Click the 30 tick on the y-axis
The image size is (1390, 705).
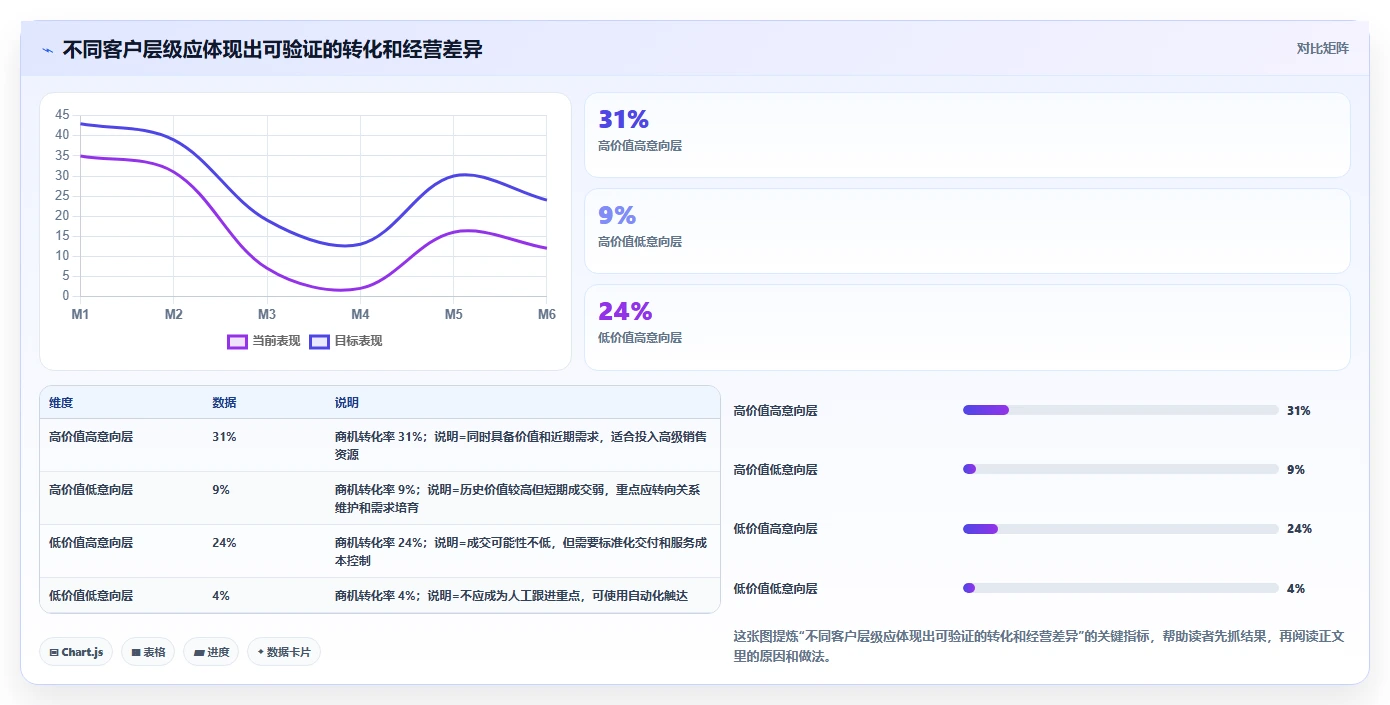pos(62,176)
